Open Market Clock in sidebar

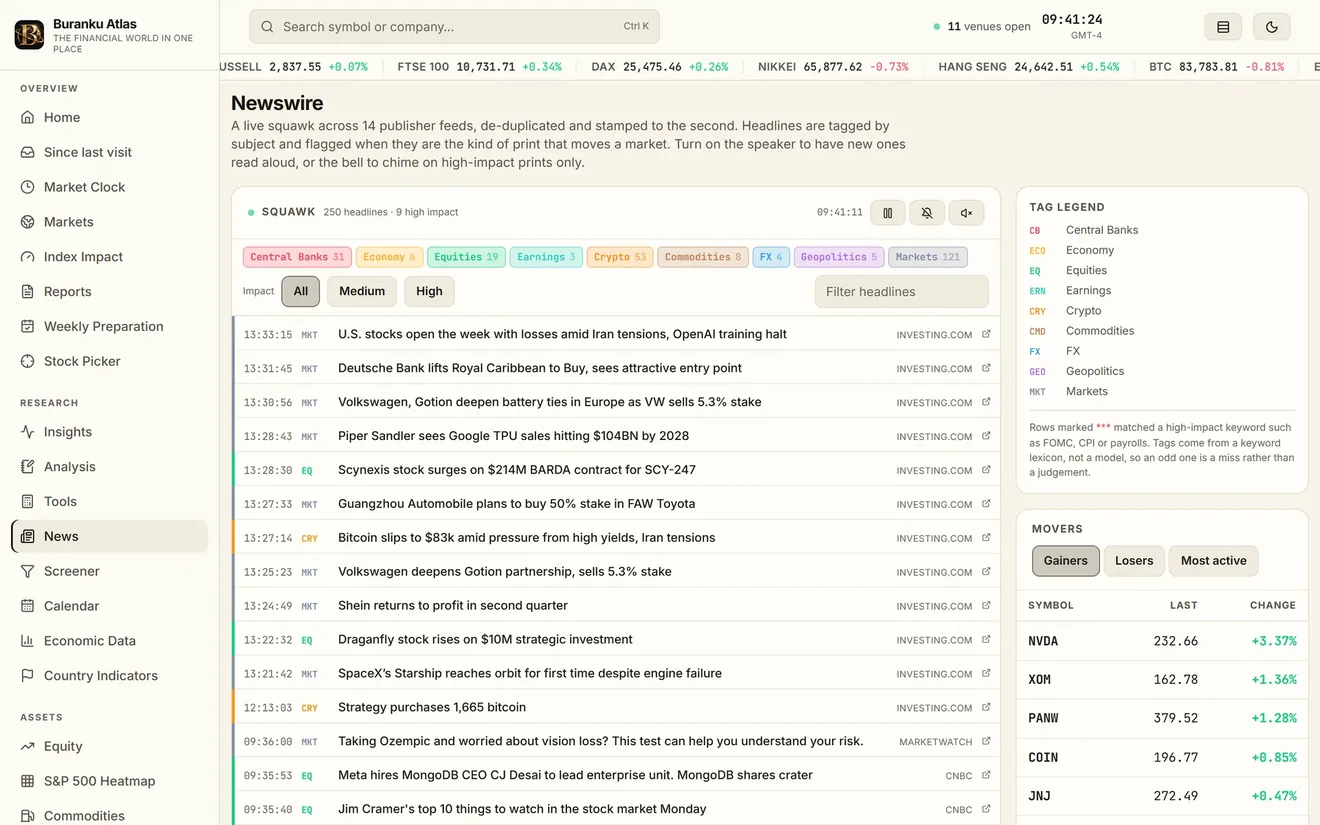coord(109,187)
